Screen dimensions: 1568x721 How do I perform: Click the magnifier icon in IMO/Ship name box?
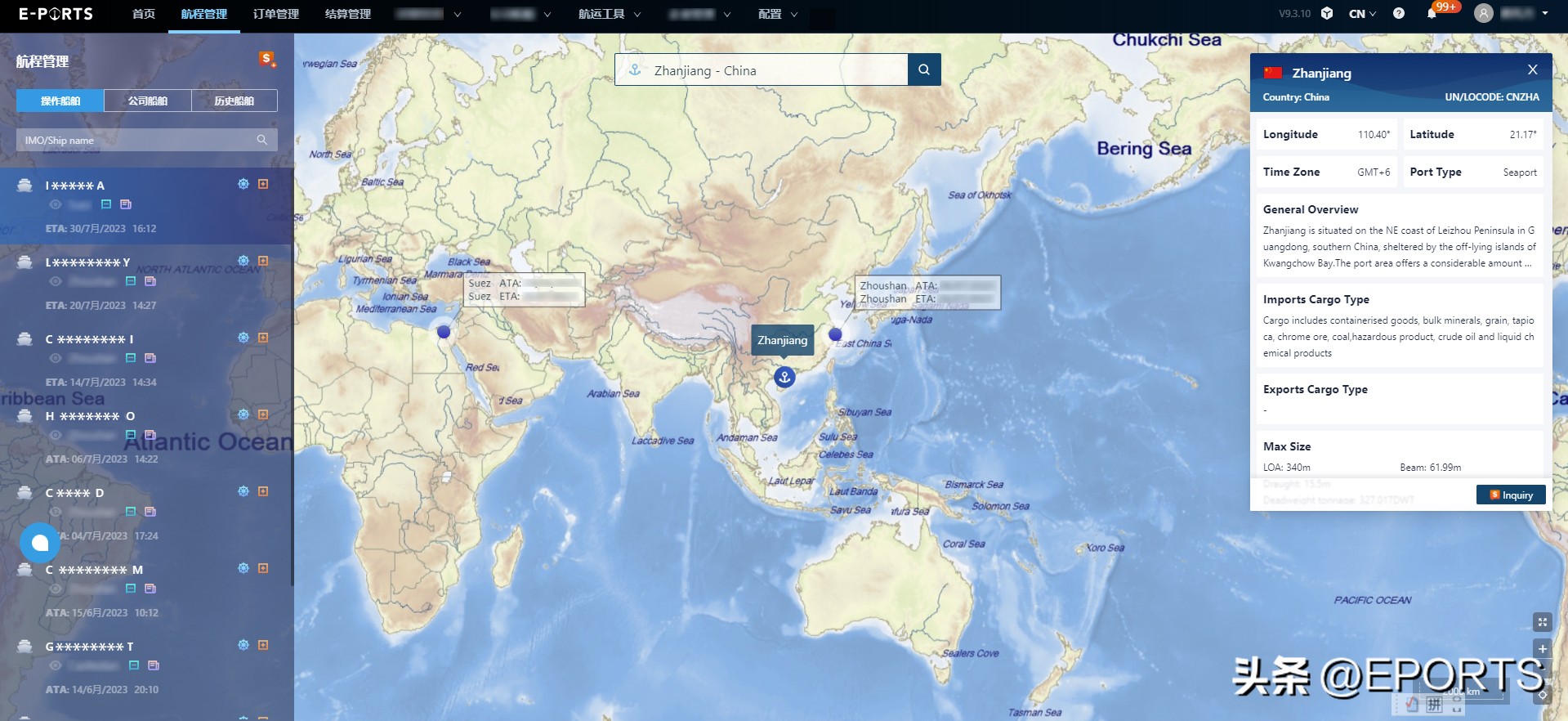point(262,140)
